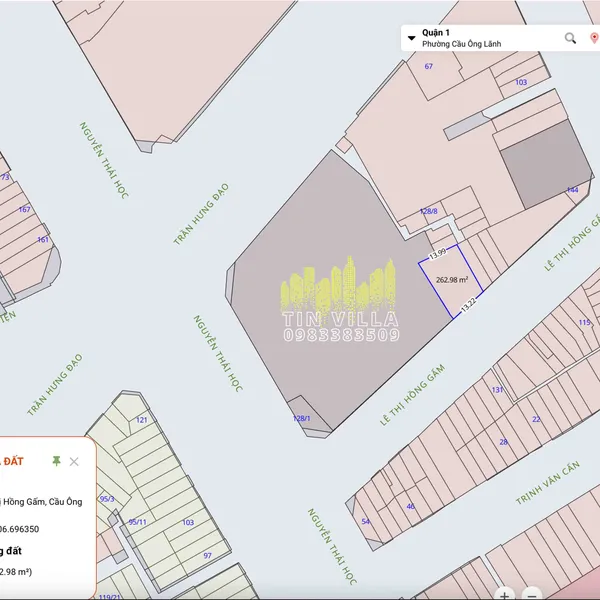Open the Phường Cầu Ông Lãnh ward selector

pos(461,44)
